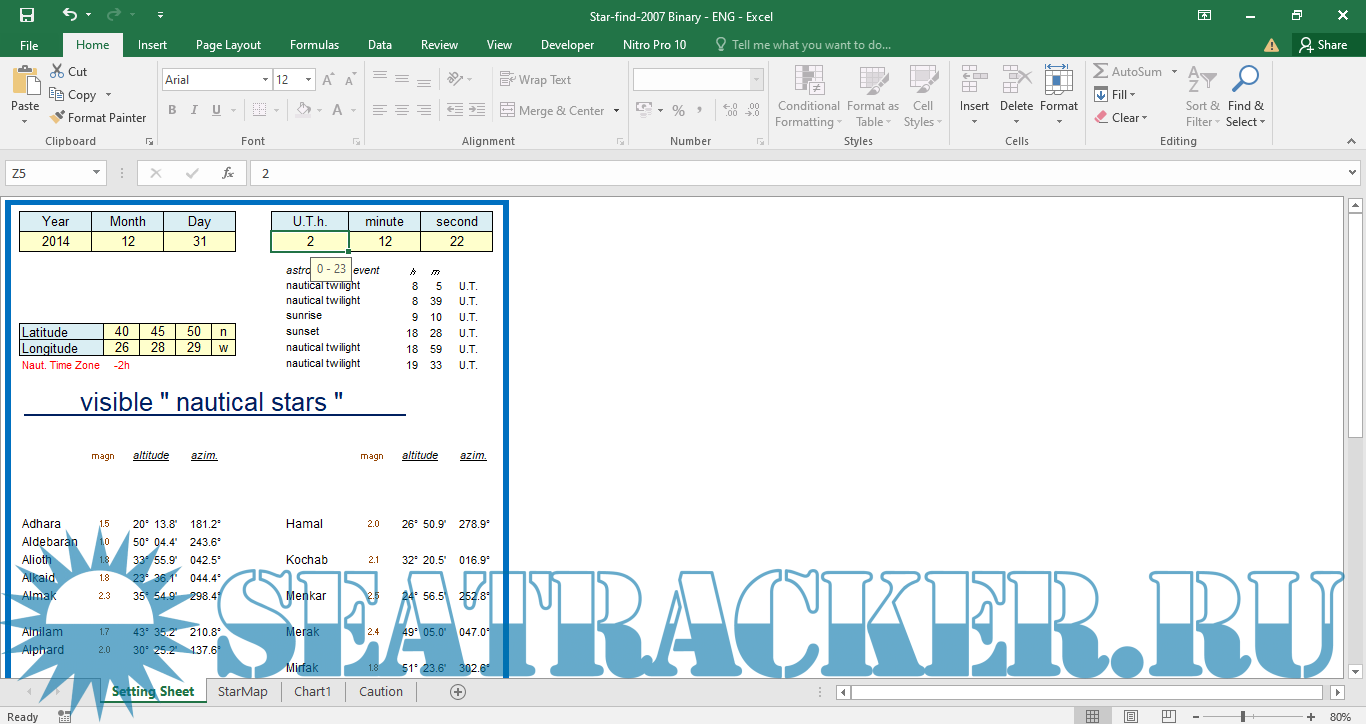Open Conditional Formatting in Styles group
The width and height of the screenshot is (1366, 724).
[x=808, y=97]
